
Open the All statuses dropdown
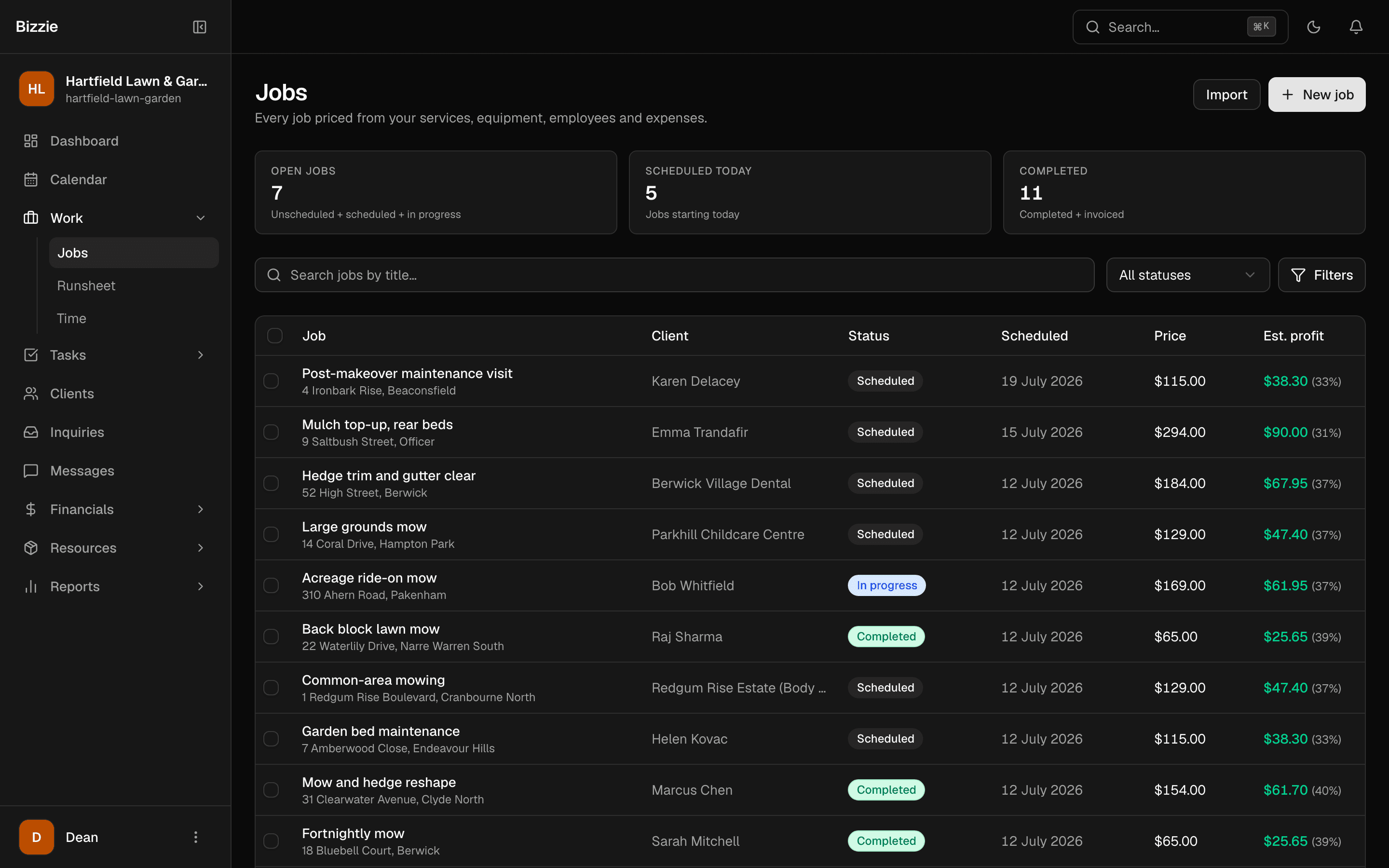1187,275
